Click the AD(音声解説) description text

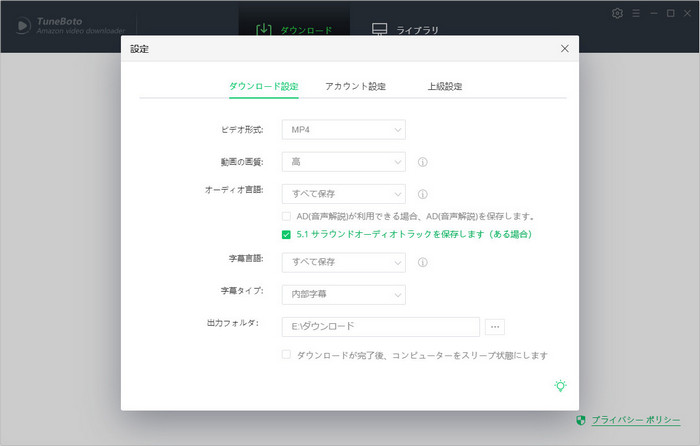[x=416, y=217]
